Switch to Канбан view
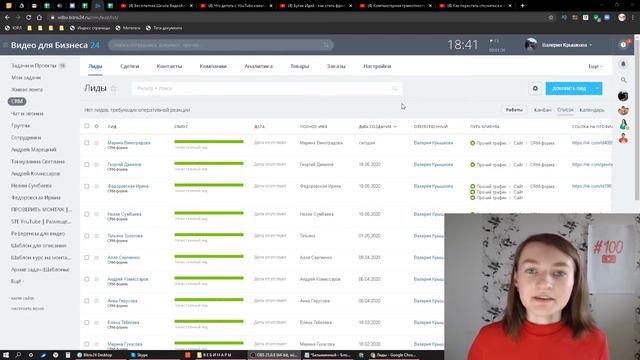Viewport: 640px width, 360px height. click(542, 110)
